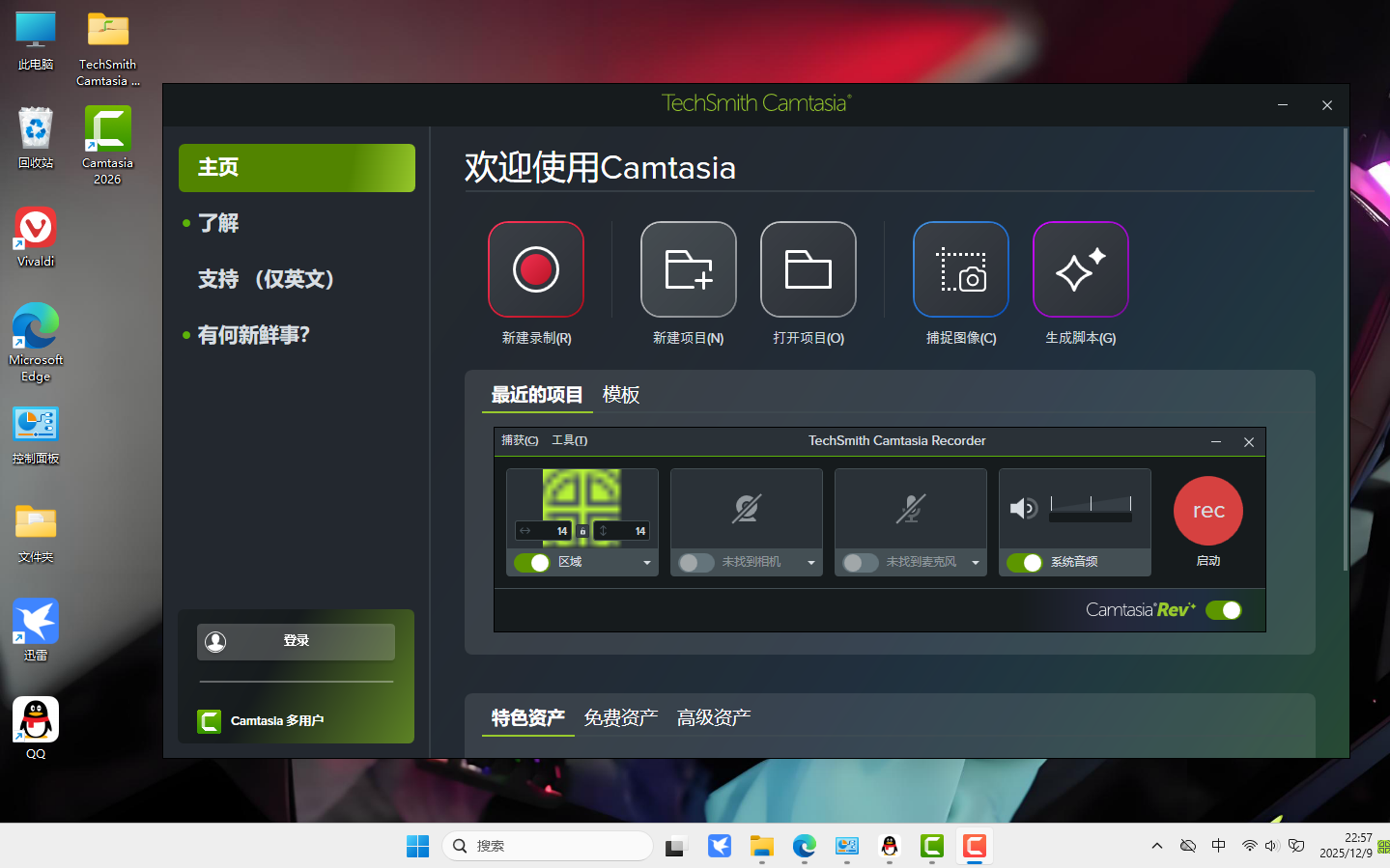Select the 迅雷 desktop shortcut
Screen dimensions: 1390x868
click(x=36, y=630)
